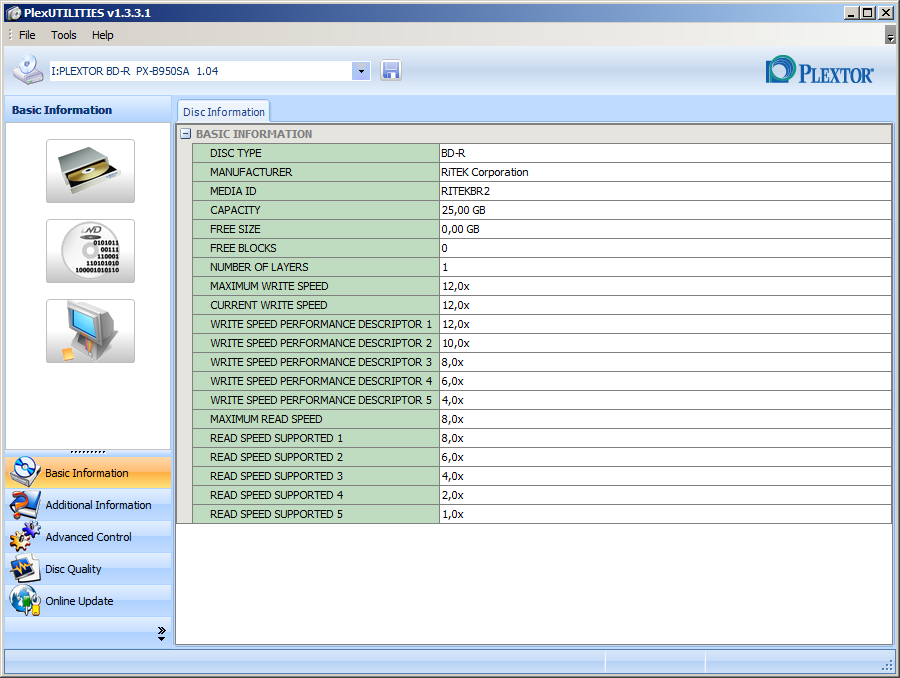Viewport: 900px width, 678px height.
Task: Select WRITE SPEED PERFORMANCE DESCRIPTOR 4 label
Action: pyautogui.click(x=316, y=381)
